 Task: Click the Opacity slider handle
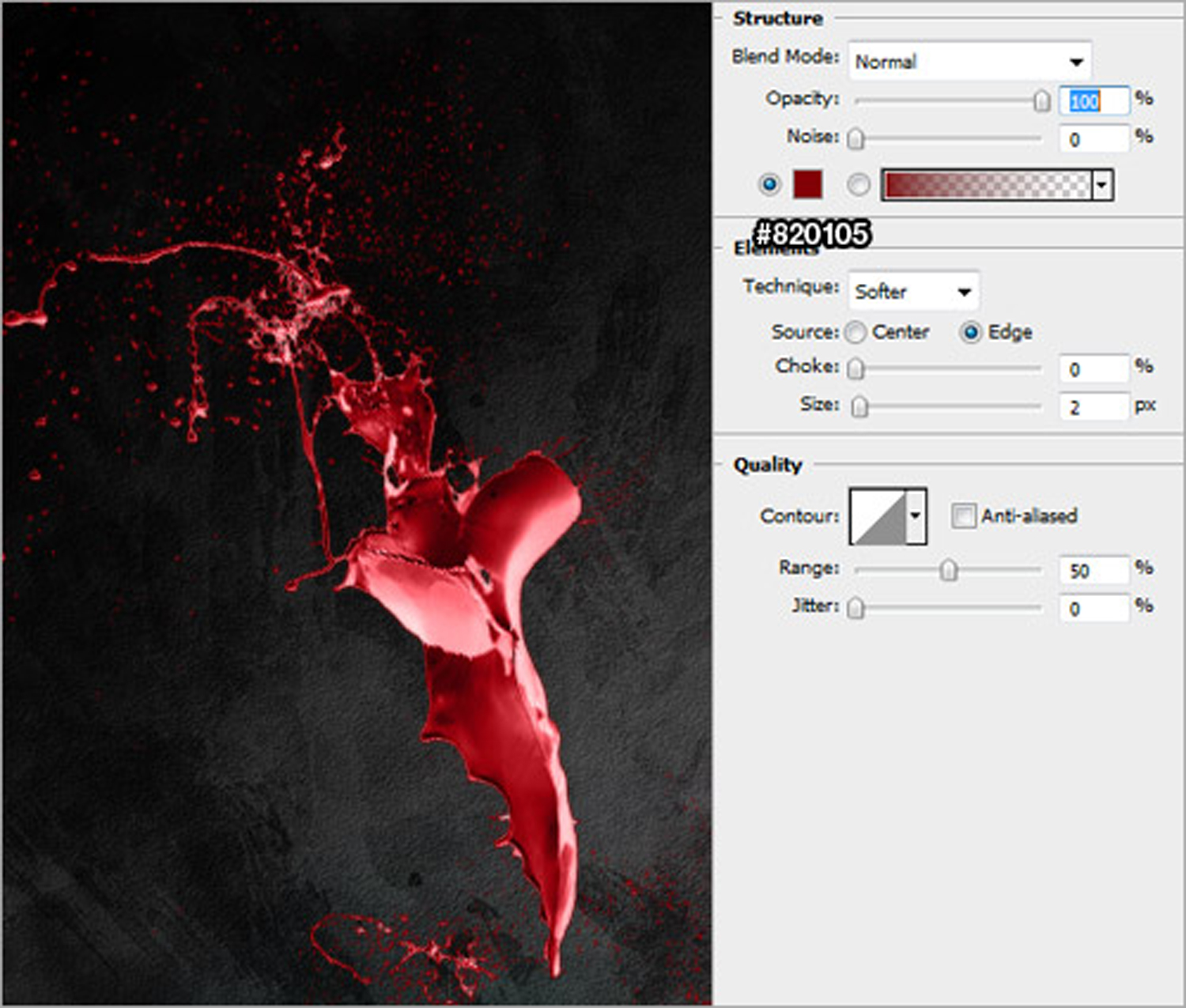(x=1042, y=100)
